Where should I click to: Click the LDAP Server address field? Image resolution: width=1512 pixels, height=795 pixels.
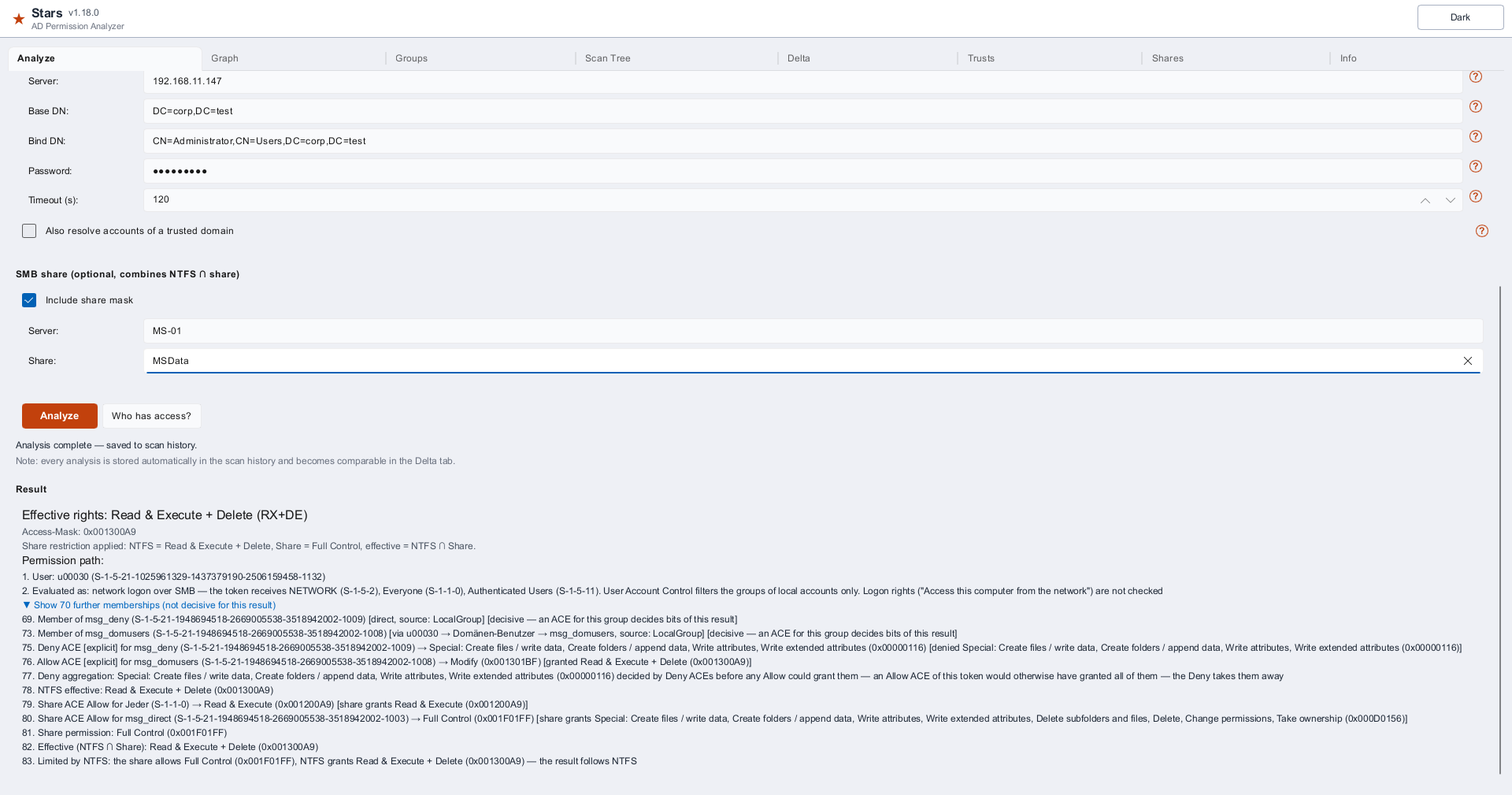coord(803,81)
